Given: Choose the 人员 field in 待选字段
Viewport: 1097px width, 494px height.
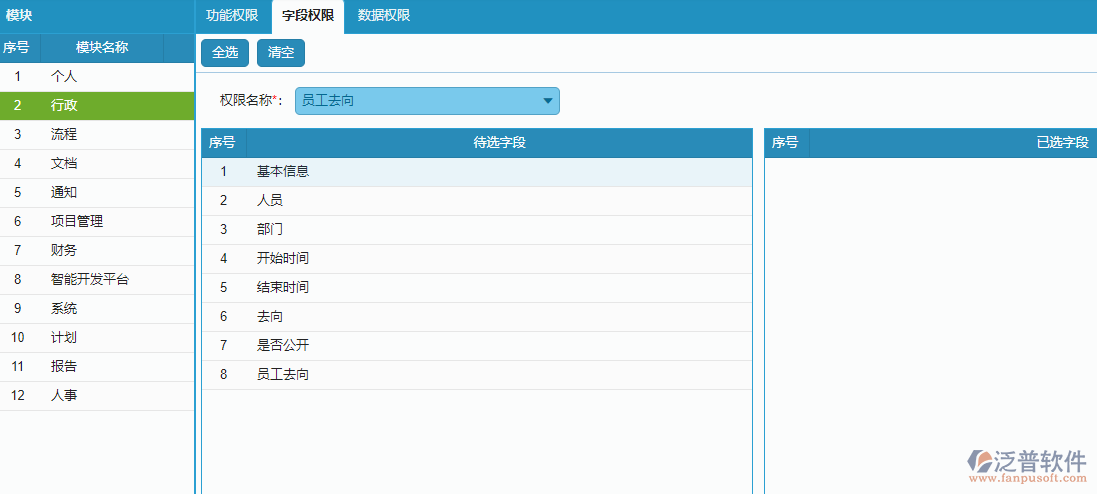Looking at the screenshot, I should [477, 201].
